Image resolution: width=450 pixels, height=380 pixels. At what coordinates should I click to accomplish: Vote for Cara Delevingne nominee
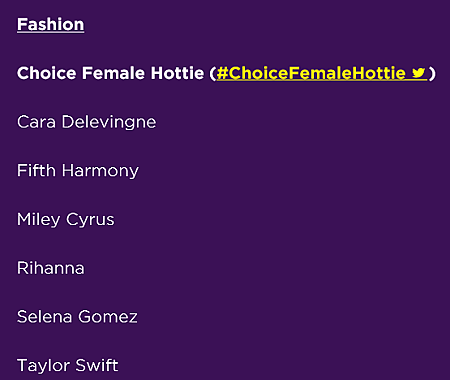click(87, 122)
